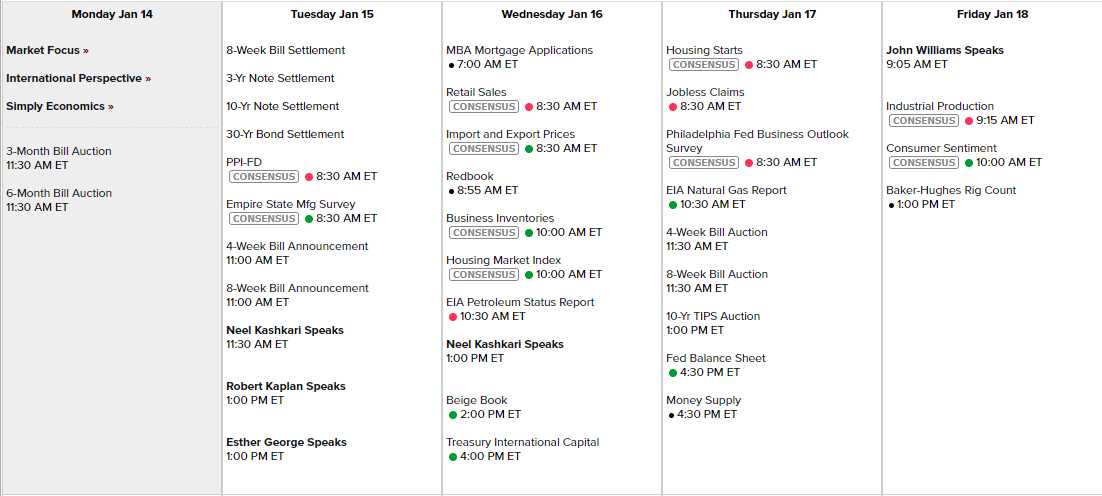
Task: Open CONSENSUS badge under Housing Market Index
Action: [483, 274]
